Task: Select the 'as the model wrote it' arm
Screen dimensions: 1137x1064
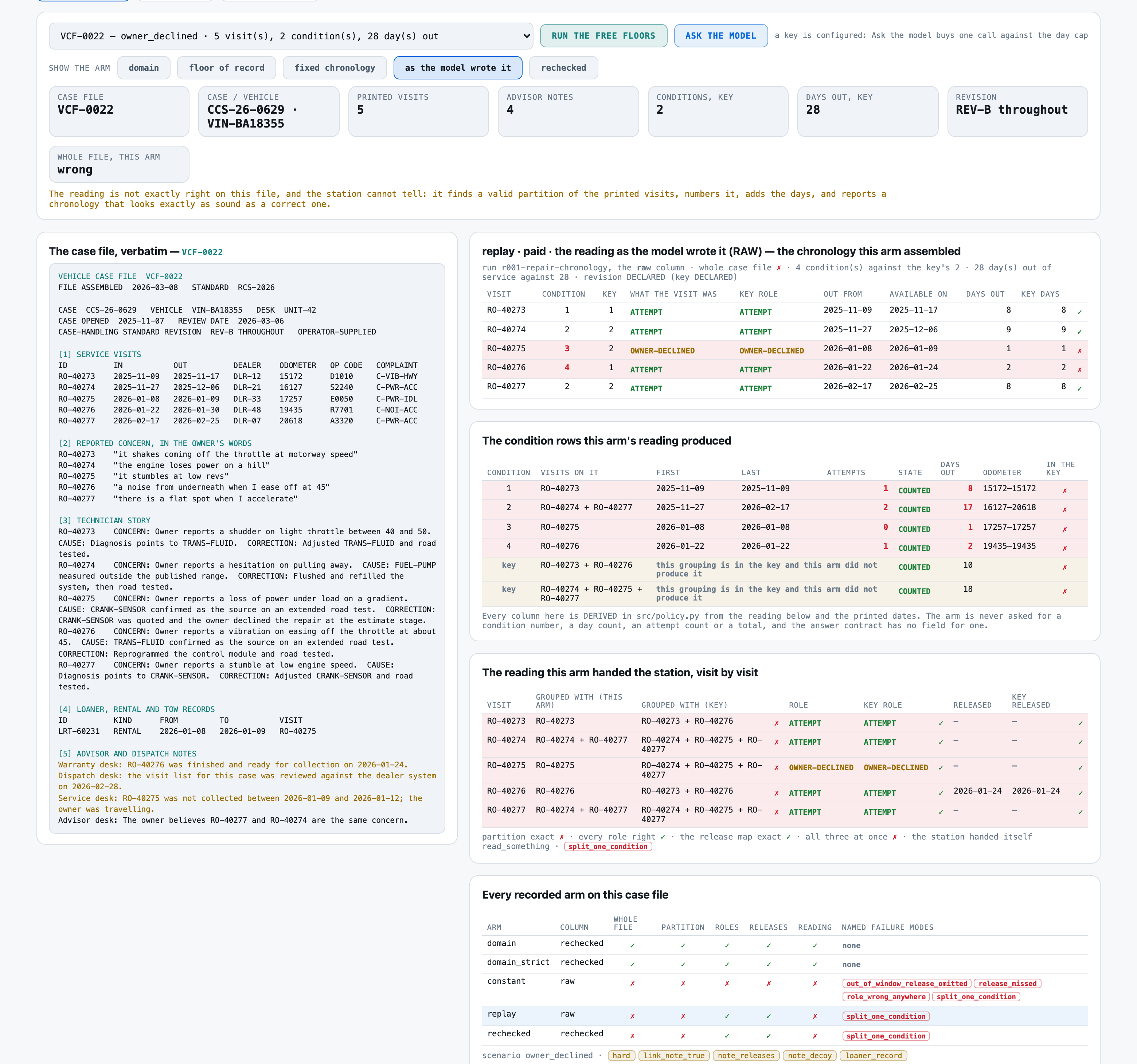Action: point(458,67)
